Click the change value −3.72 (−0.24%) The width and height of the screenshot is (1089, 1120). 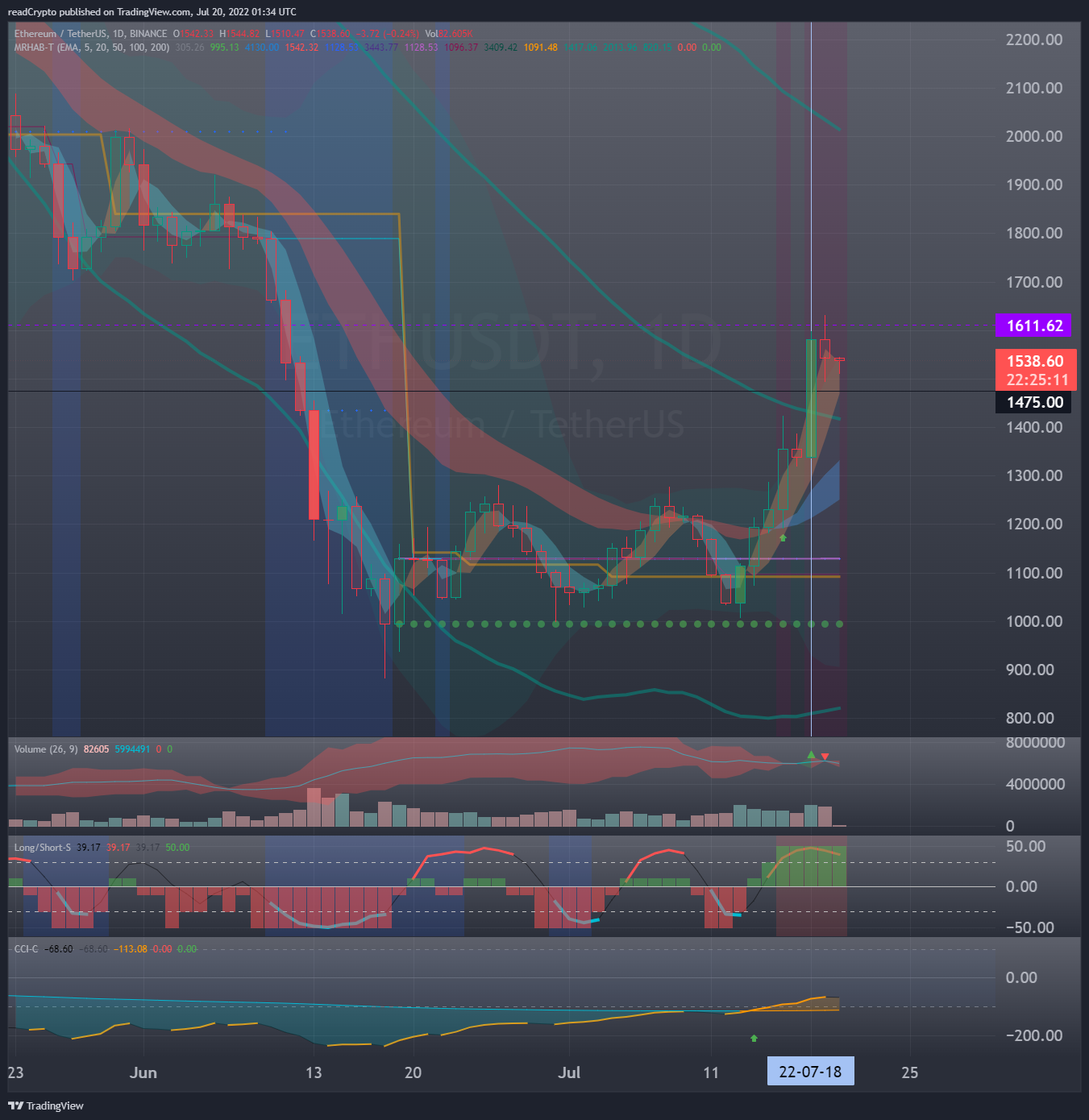pos(387,34)
